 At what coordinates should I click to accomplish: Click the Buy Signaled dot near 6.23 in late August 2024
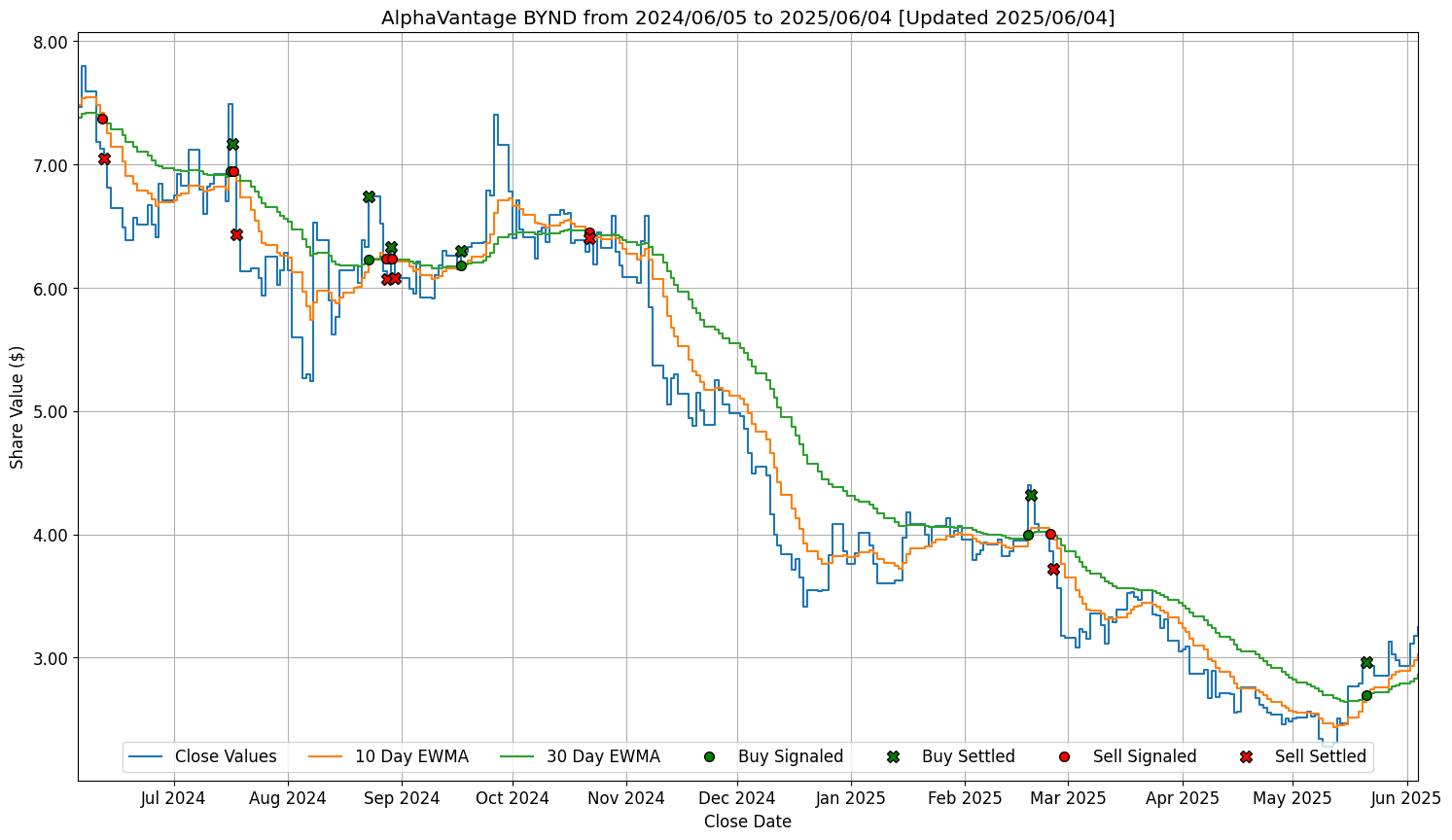pyautogui.click(x=369, y=260)
